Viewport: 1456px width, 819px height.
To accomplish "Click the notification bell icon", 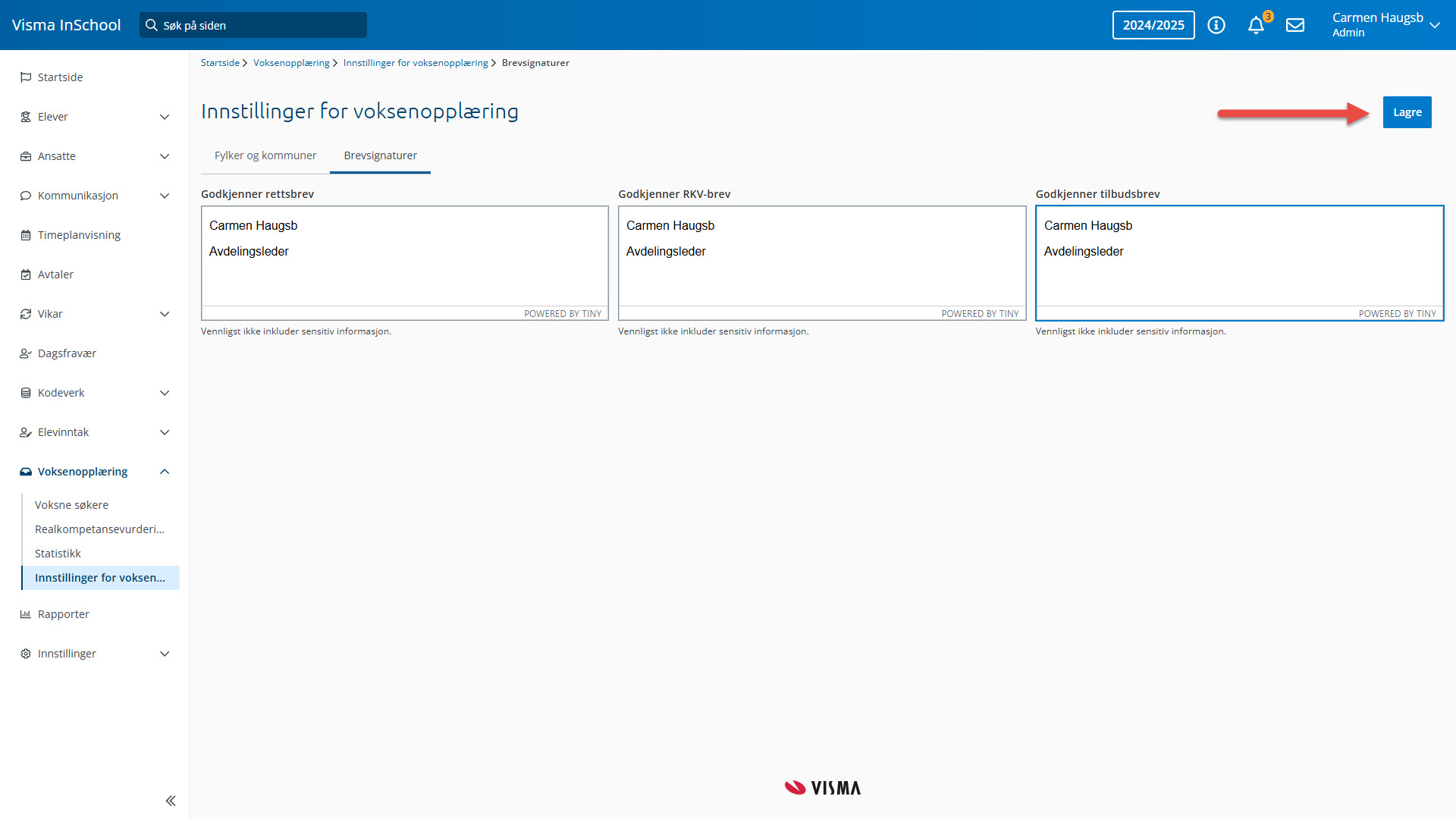I will coord(1256,26).
